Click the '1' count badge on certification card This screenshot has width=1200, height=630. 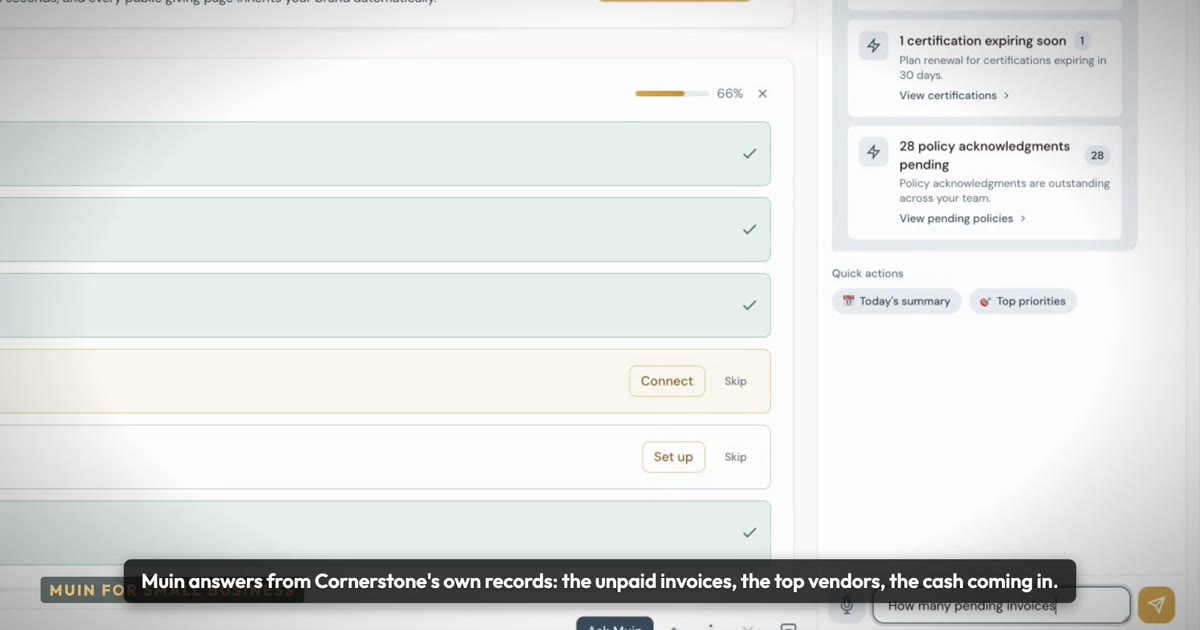1082,41
